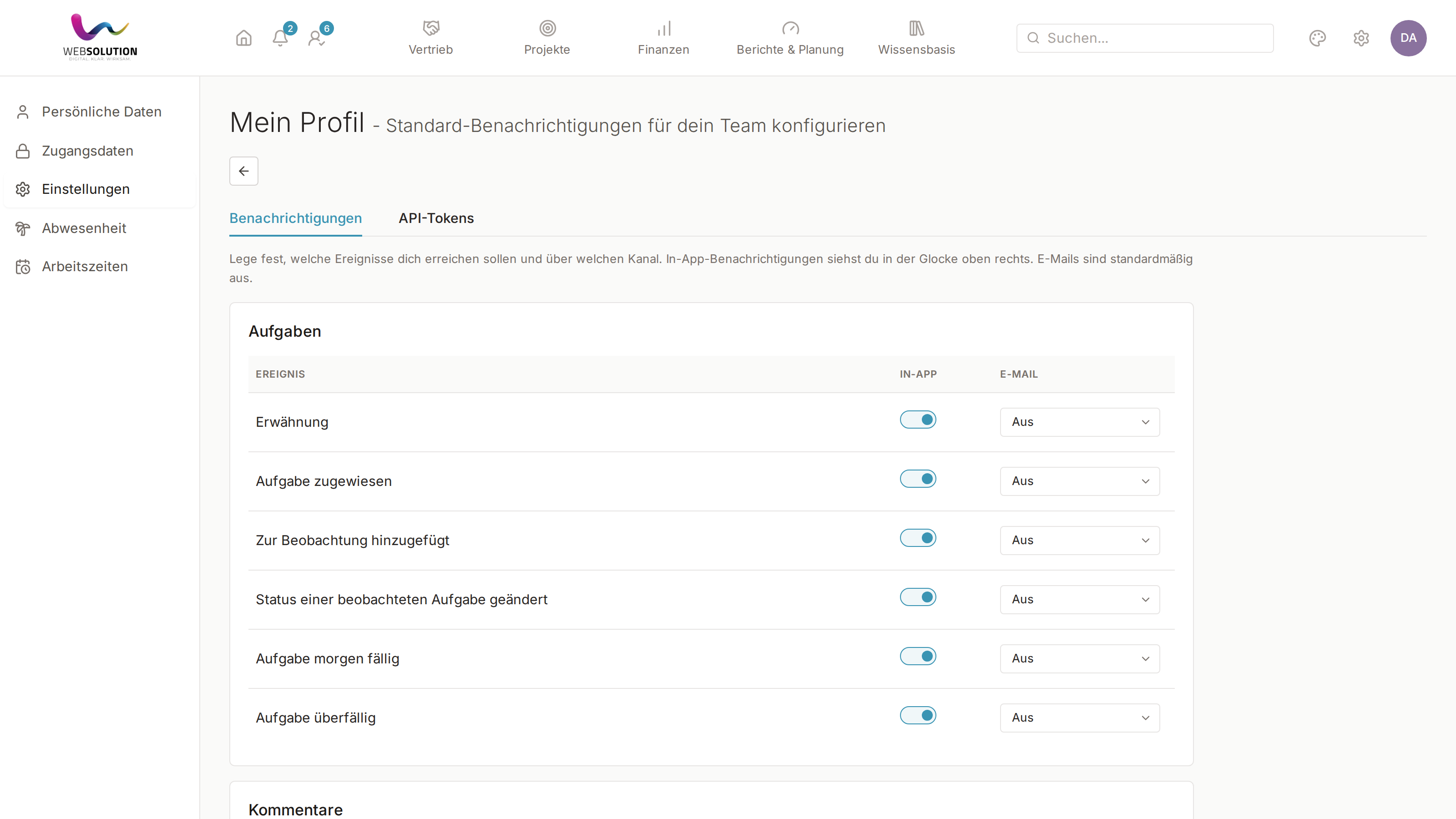Image resolution: width=1456 pixels, height=819 pixels.
Task: Click the calendar-clock icon beside Arbeitszeiten
Action: click(x=23, y=266)
